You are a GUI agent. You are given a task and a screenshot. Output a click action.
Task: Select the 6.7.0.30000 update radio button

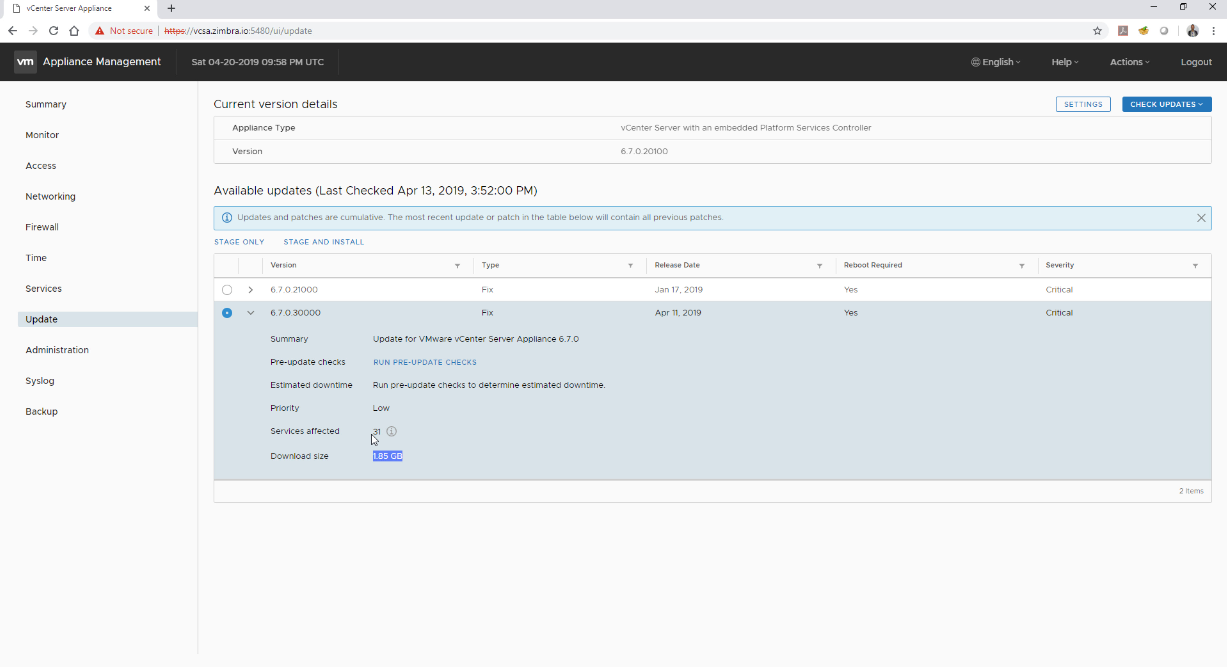227,313
